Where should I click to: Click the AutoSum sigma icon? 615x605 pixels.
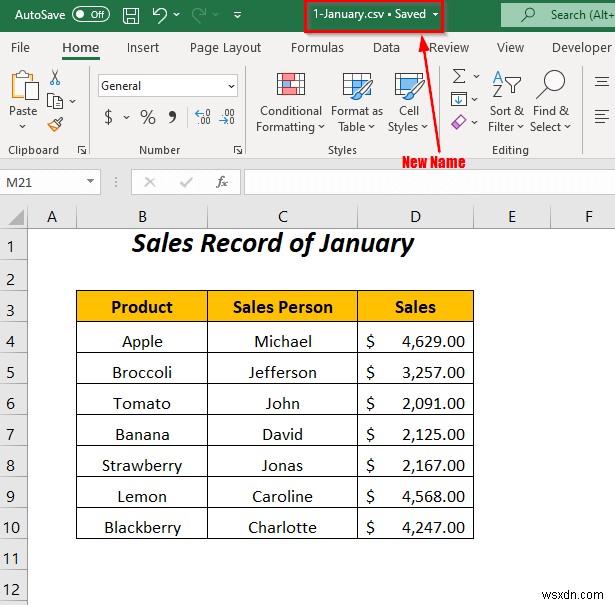pyautogui.click(x=459, y=77)
